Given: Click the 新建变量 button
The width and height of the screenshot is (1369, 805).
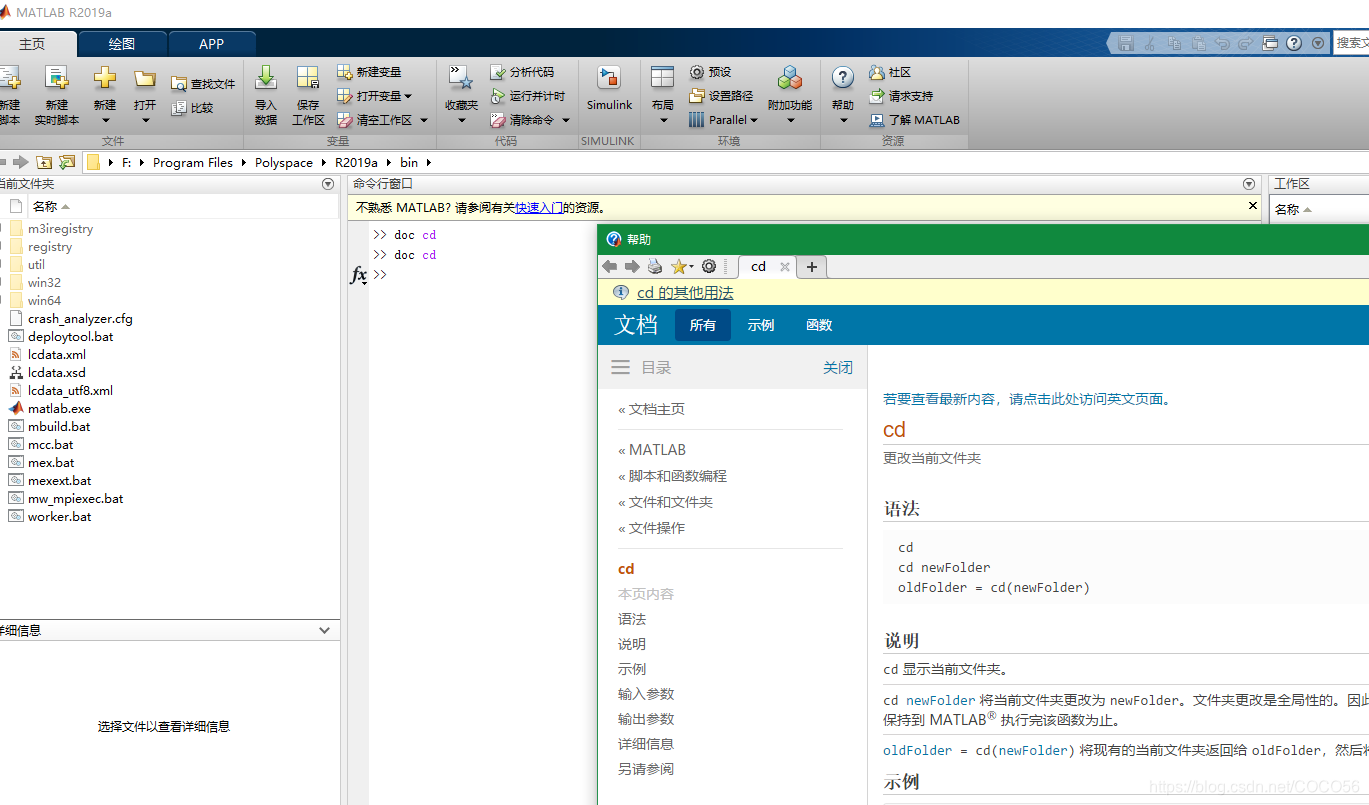Looking at the screenshot, I should coord(369,72).
